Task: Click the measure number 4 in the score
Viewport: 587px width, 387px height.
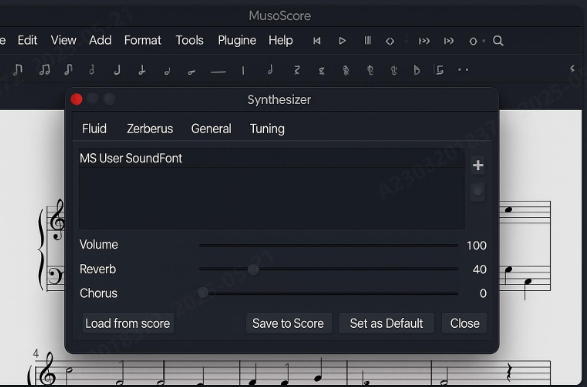Action: (36, 353)
